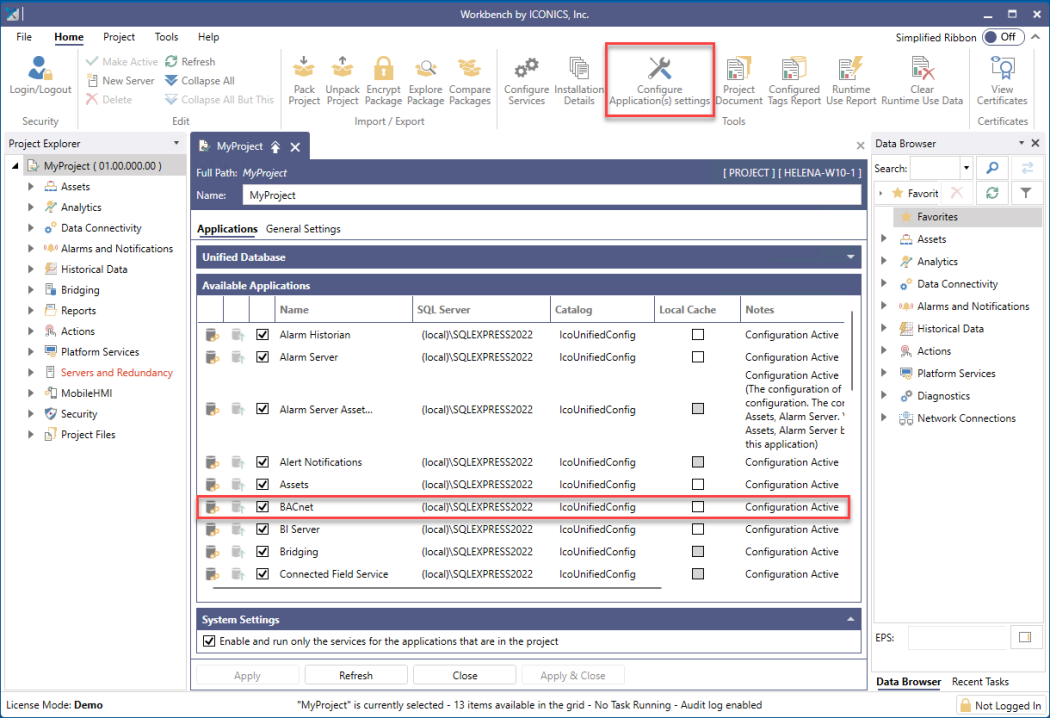Click the up-arrow icon on the MyProject tab
This screenshot has height=718, width=1050.
coord(275,147)
